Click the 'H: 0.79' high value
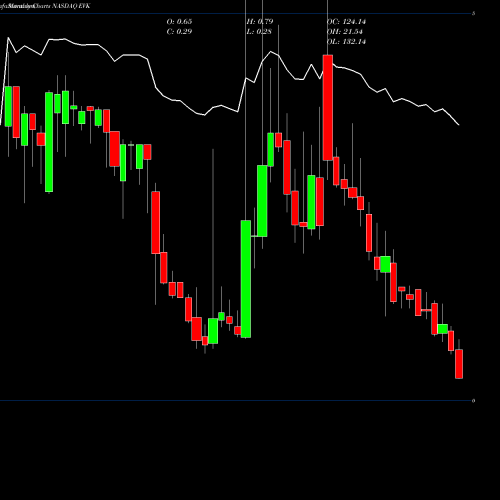Viewport: 500px width, 500px height. (x=260, y=21)
